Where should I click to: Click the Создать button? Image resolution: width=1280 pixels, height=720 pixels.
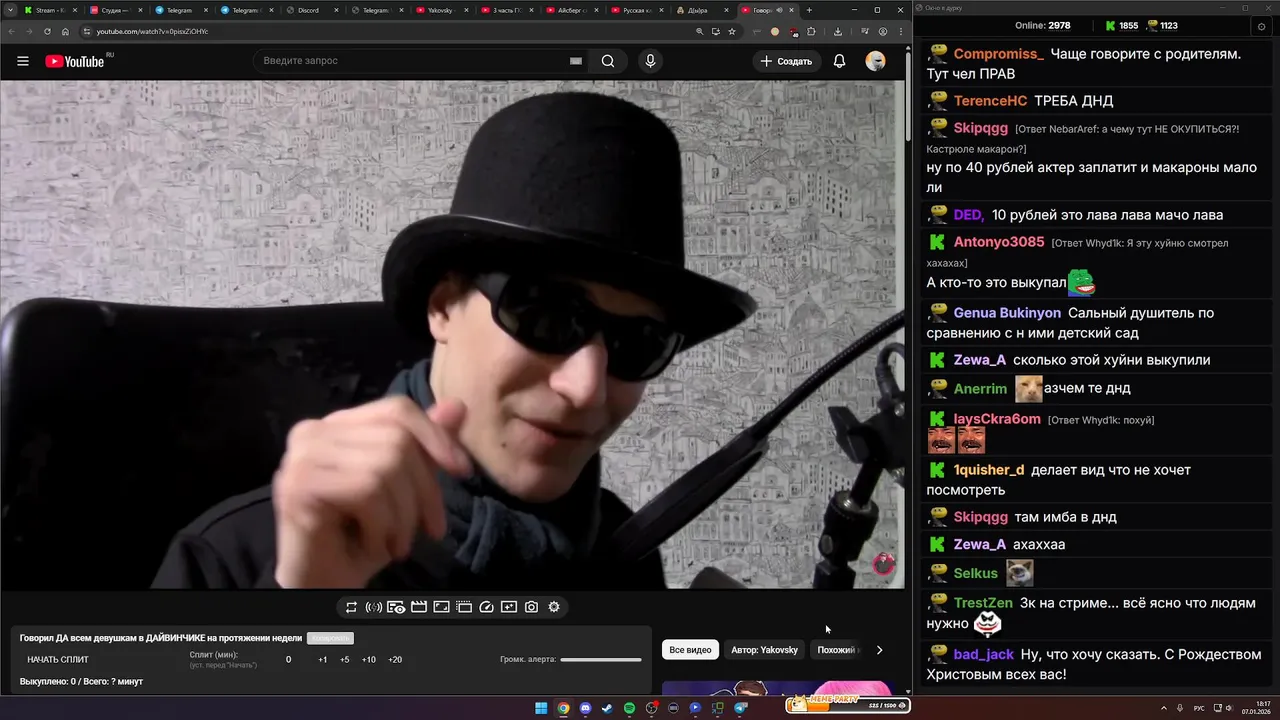point(786,61)
